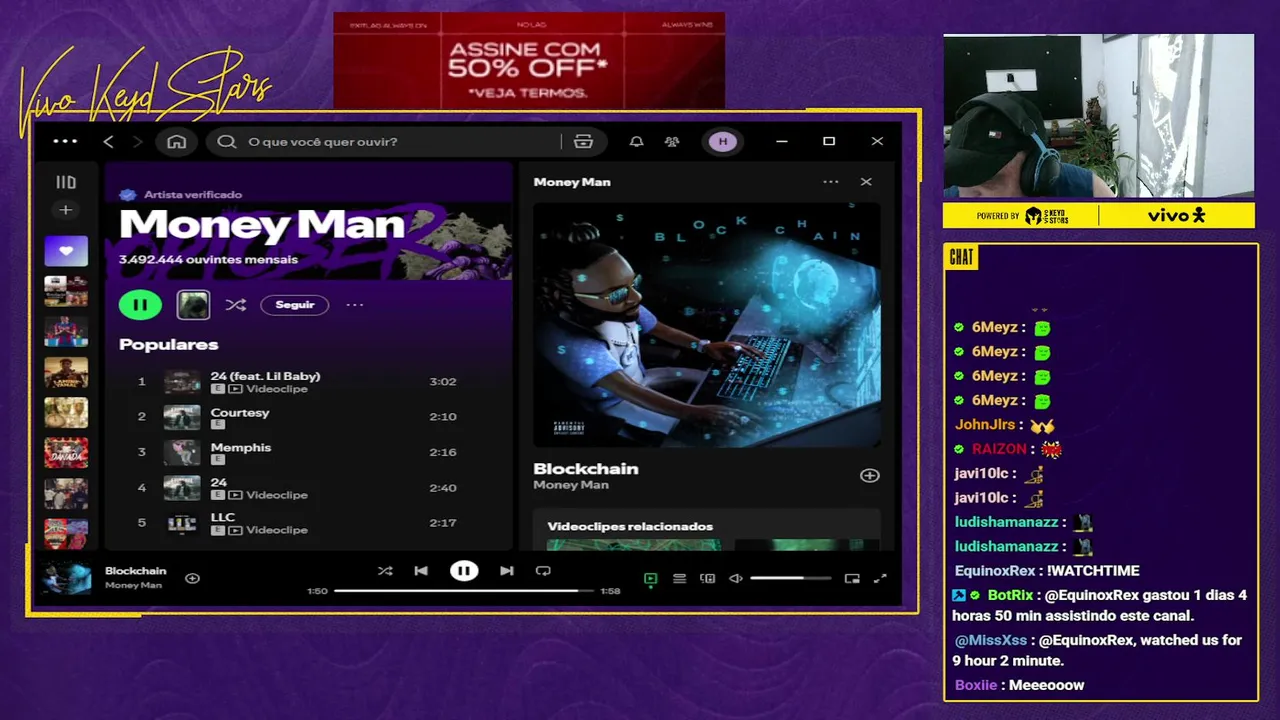Click the search field 'O que você quer ouvir?'
This screenshot has height=720, width=1280.
tap(385, 142)
